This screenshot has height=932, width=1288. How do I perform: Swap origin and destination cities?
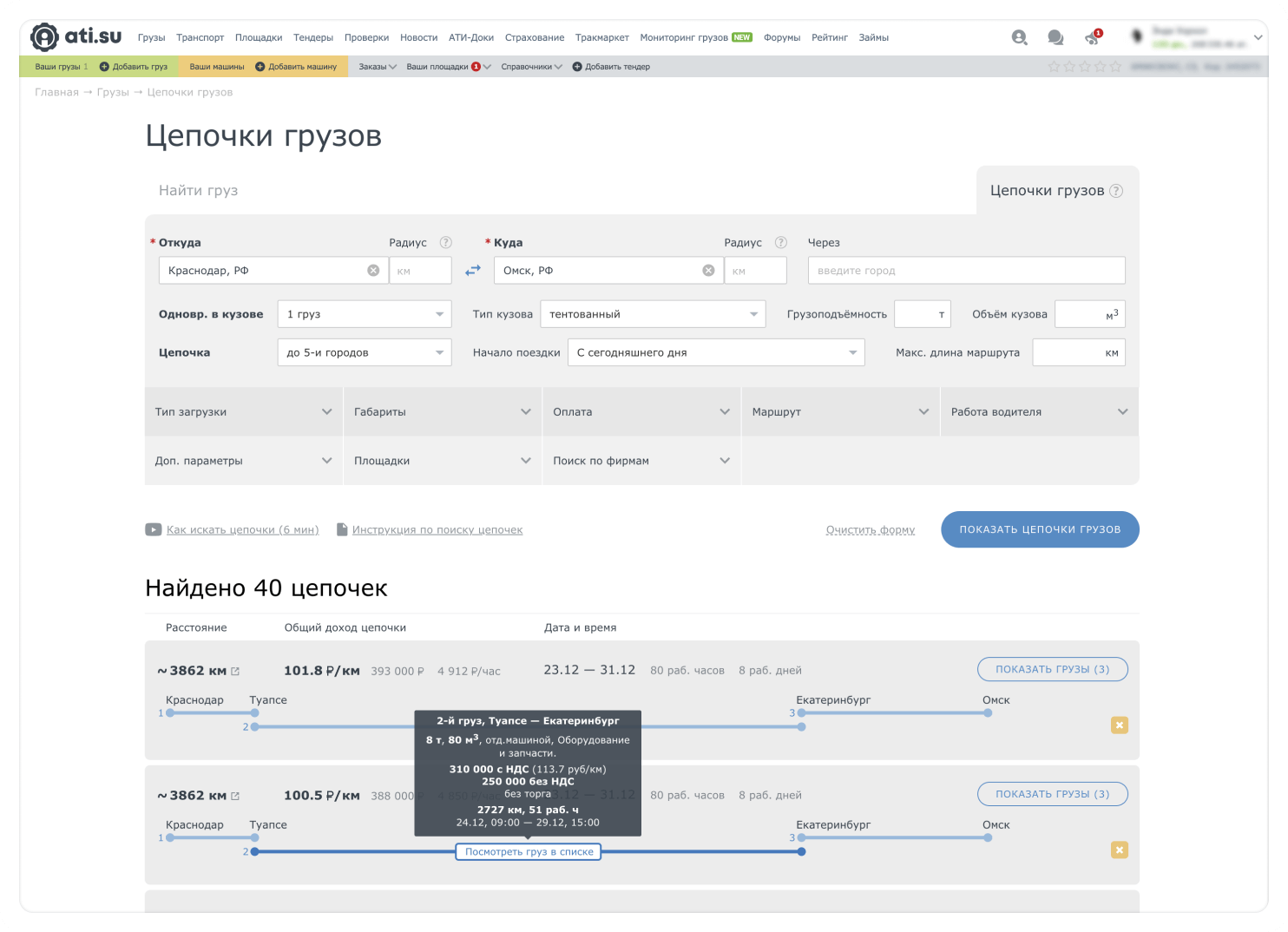pyautogui.click(x=472, y=271)
